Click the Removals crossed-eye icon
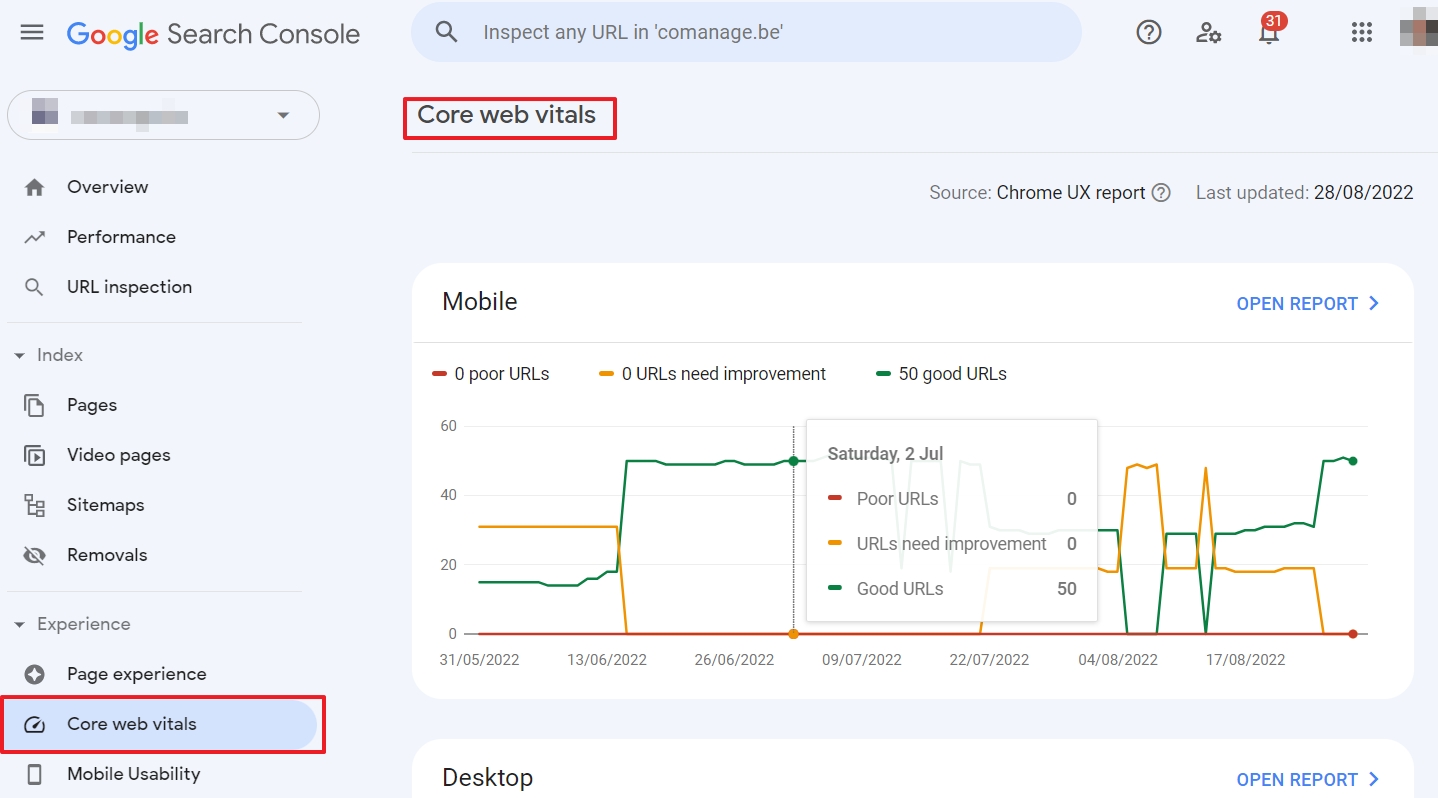This screenshot has height=798, width=1438. coord(34,555)
